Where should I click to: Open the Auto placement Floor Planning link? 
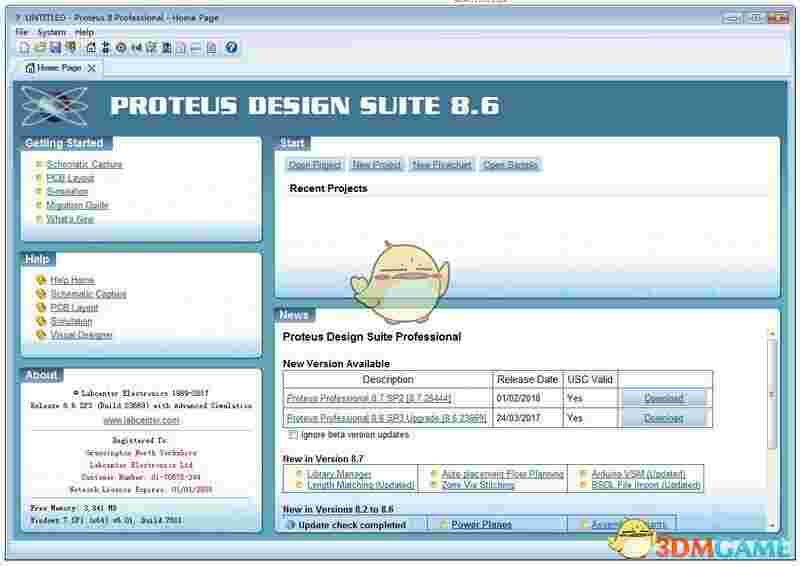(503, 474)
